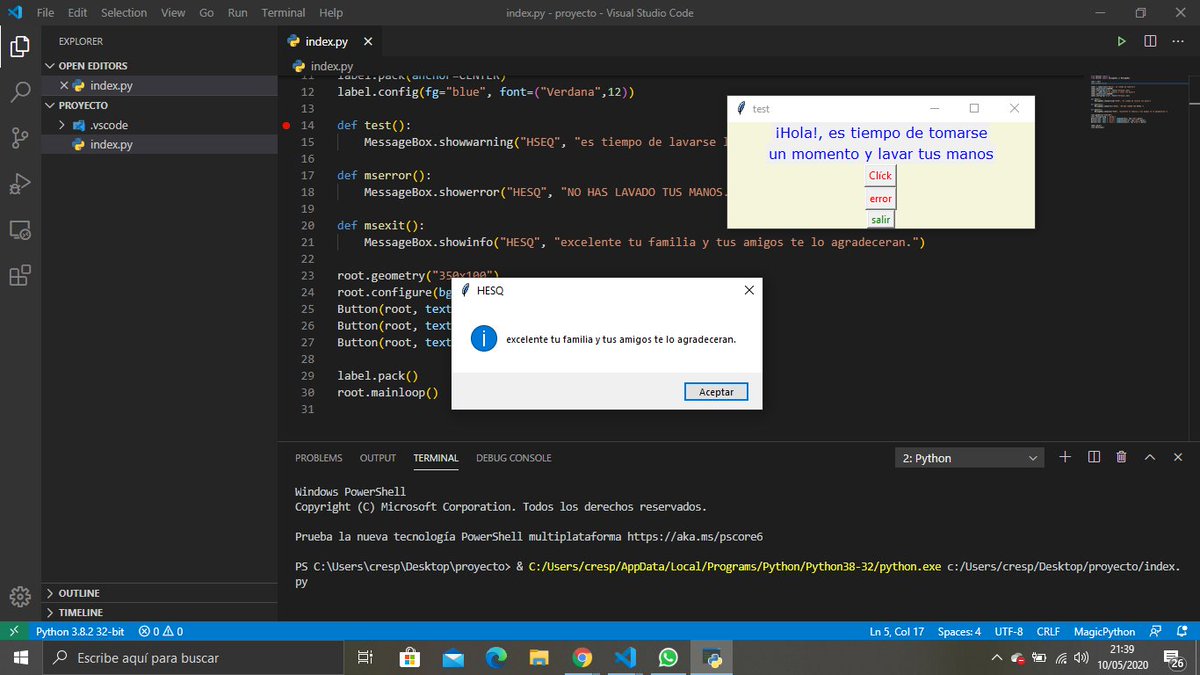Change encoding via 'UTF-8' status item
The image size is (1200, 675).
click(1009, 632)
